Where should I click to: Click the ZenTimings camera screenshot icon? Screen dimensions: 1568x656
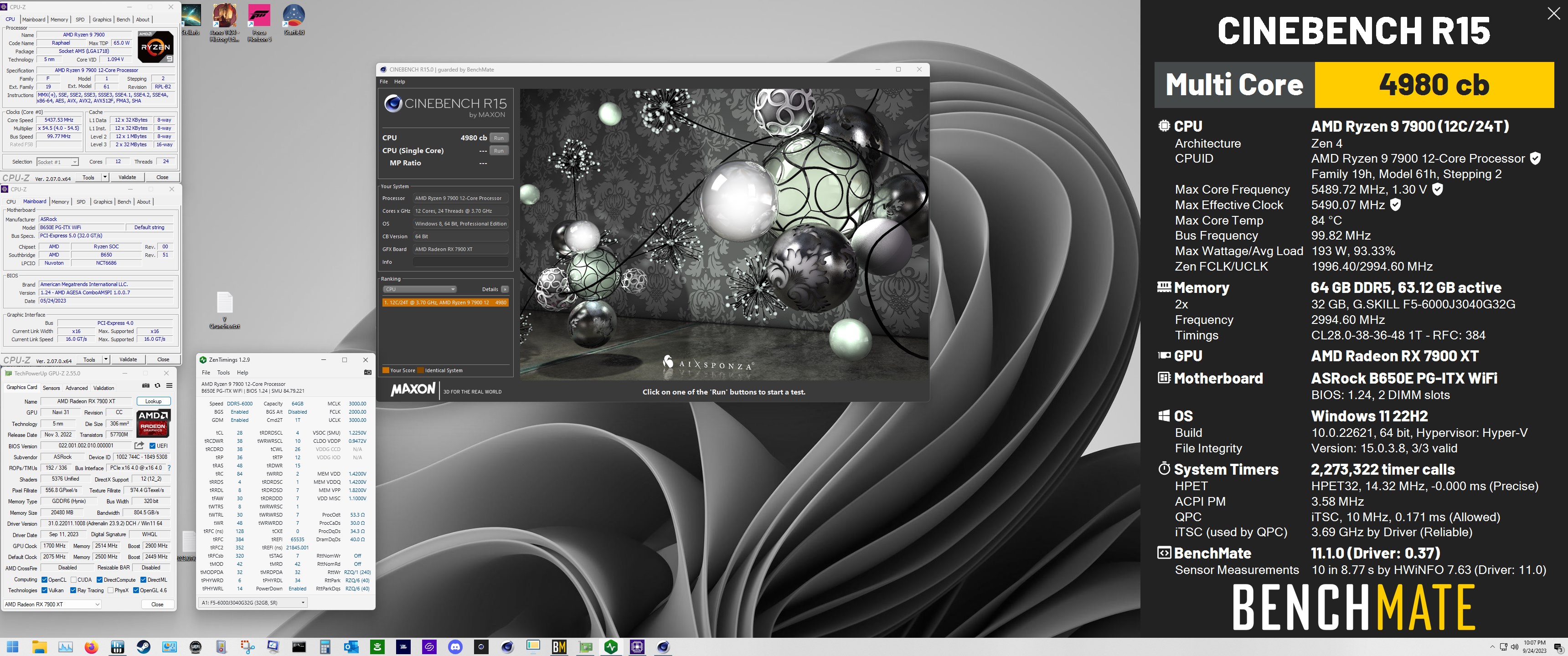coord(368,373)
